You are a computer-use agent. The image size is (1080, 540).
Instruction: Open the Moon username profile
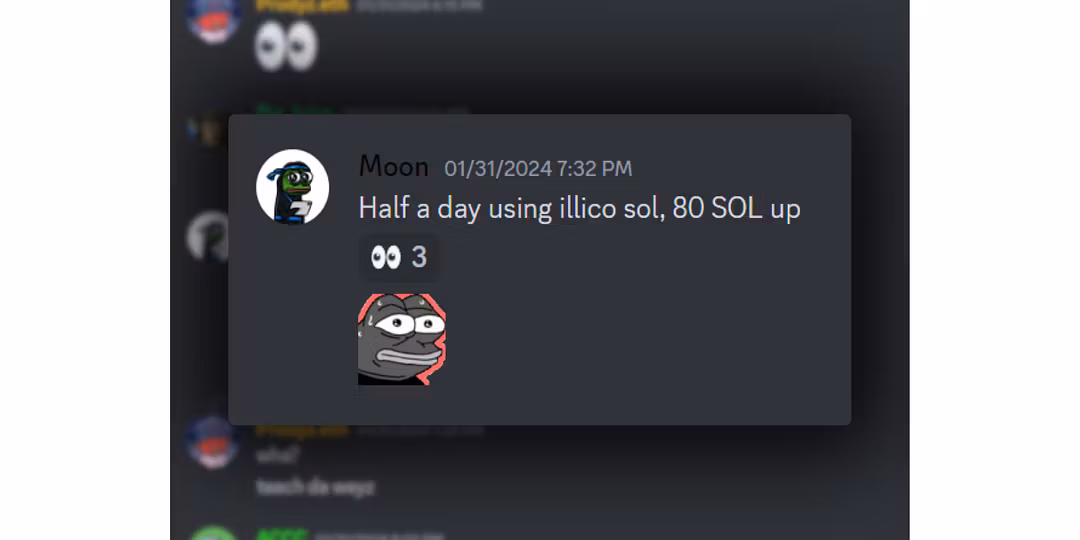[393, 167]
